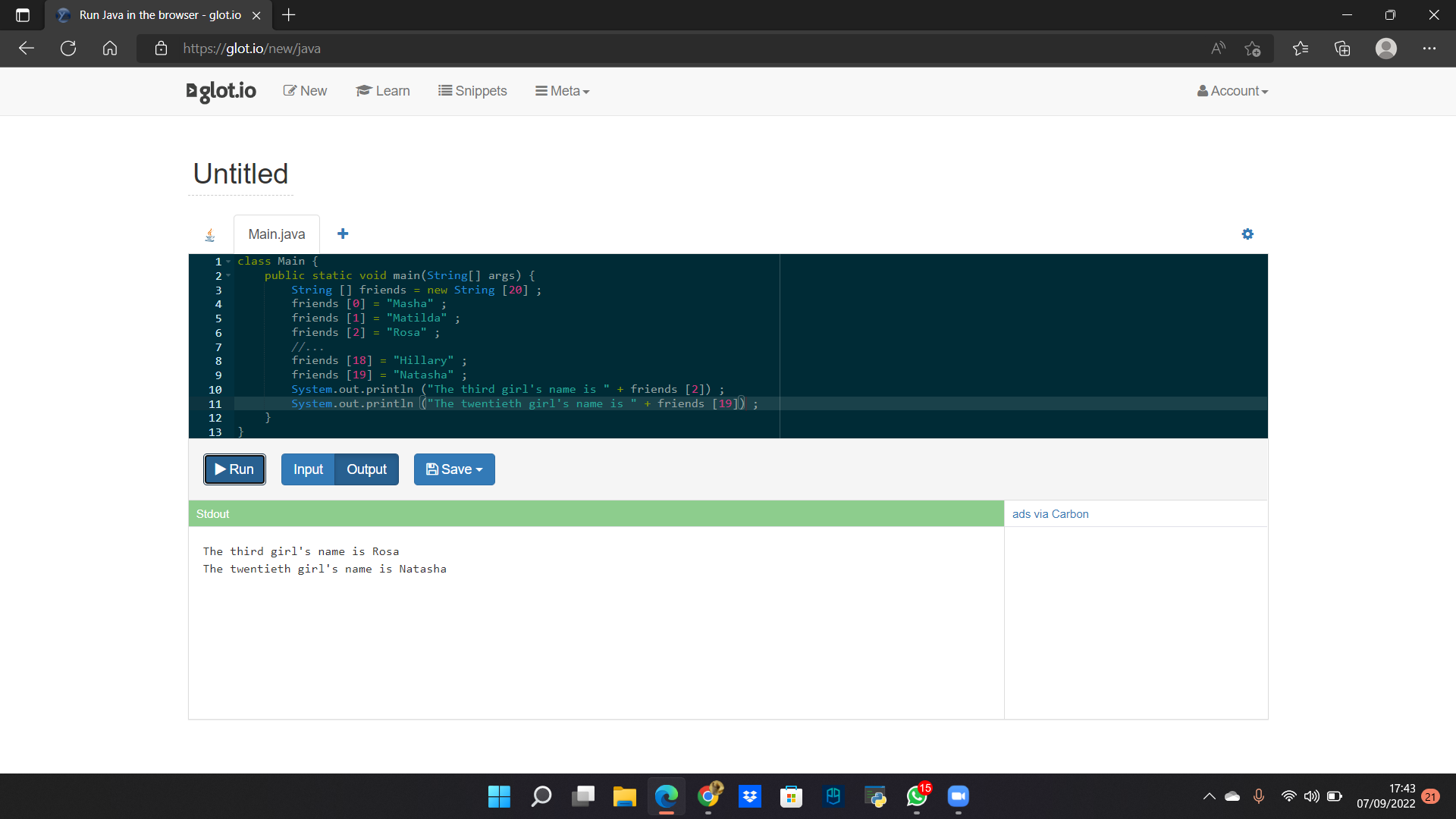This screenshot has height=819, width=1456.
Task: Select the Main.java tab
Action: coord(276,234)
